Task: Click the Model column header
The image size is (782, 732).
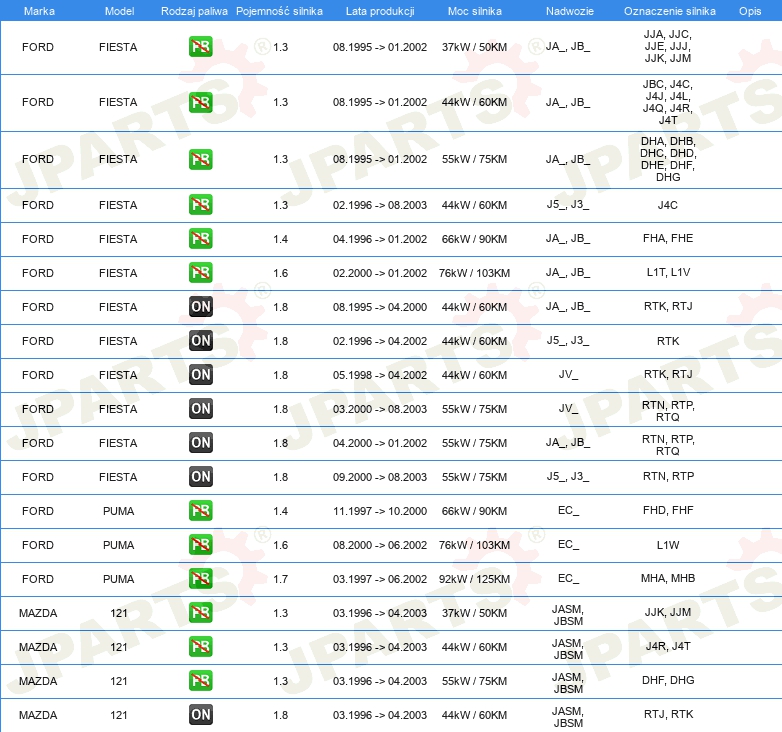Action: coord(119,11)
